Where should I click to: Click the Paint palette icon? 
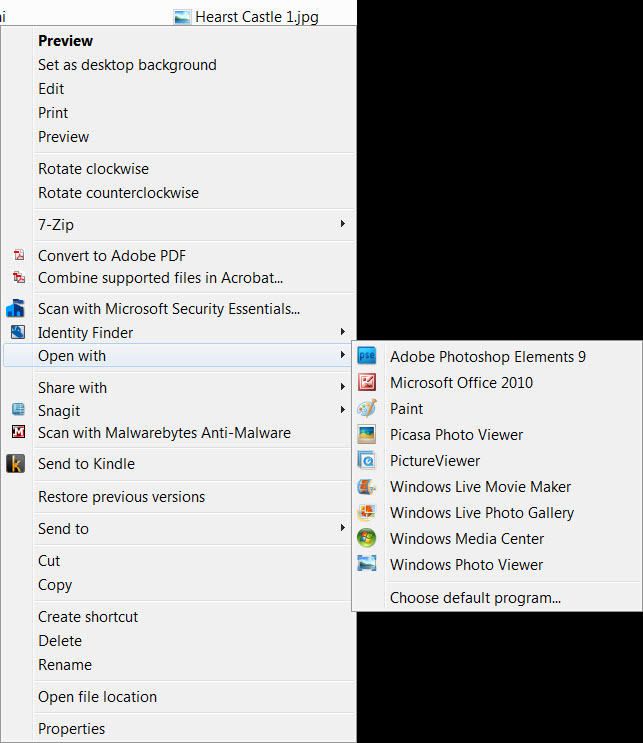[x=367, y=408]
